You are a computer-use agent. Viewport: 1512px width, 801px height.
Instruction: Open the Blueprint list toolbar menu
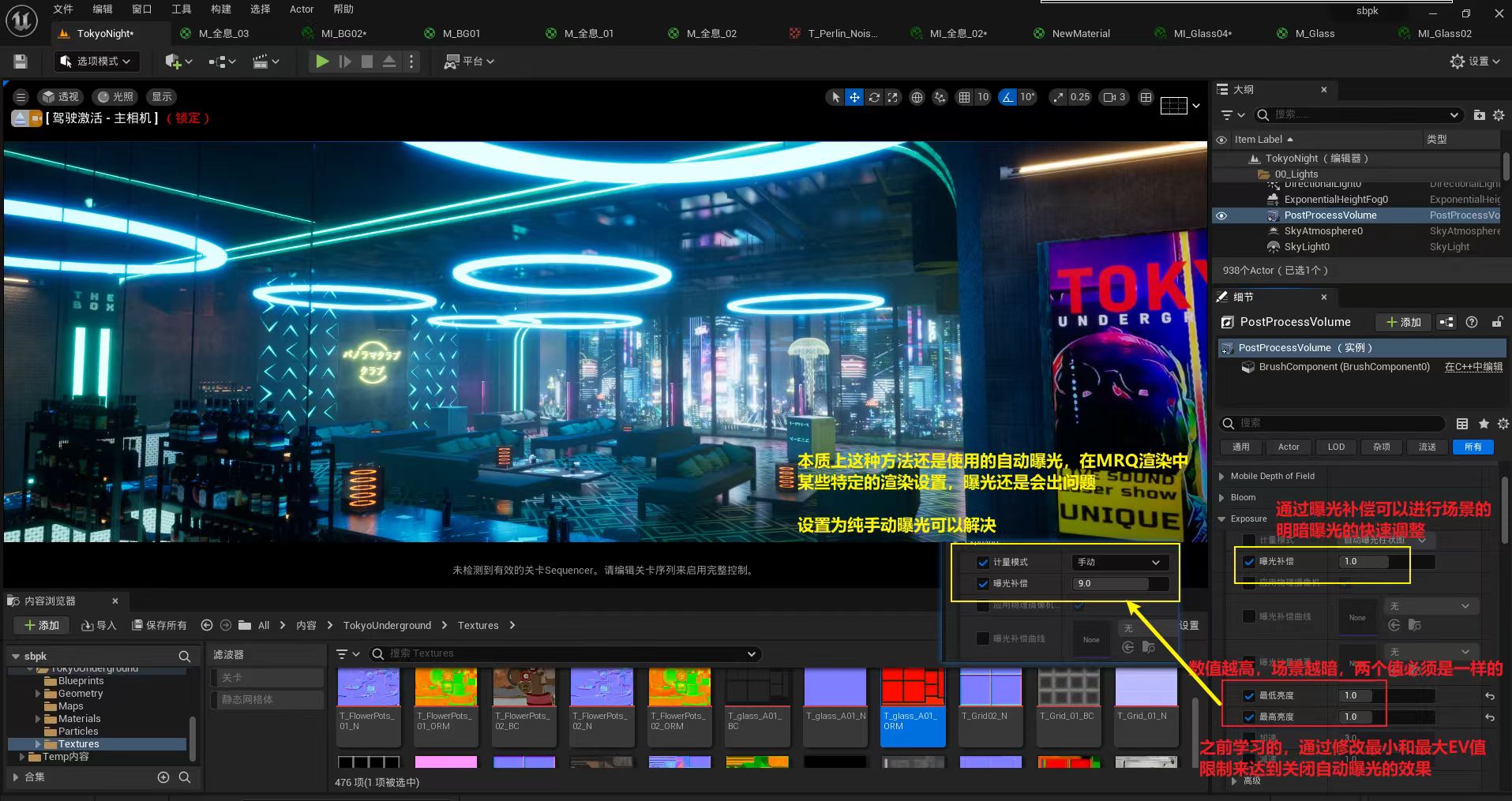coord(222,62)
